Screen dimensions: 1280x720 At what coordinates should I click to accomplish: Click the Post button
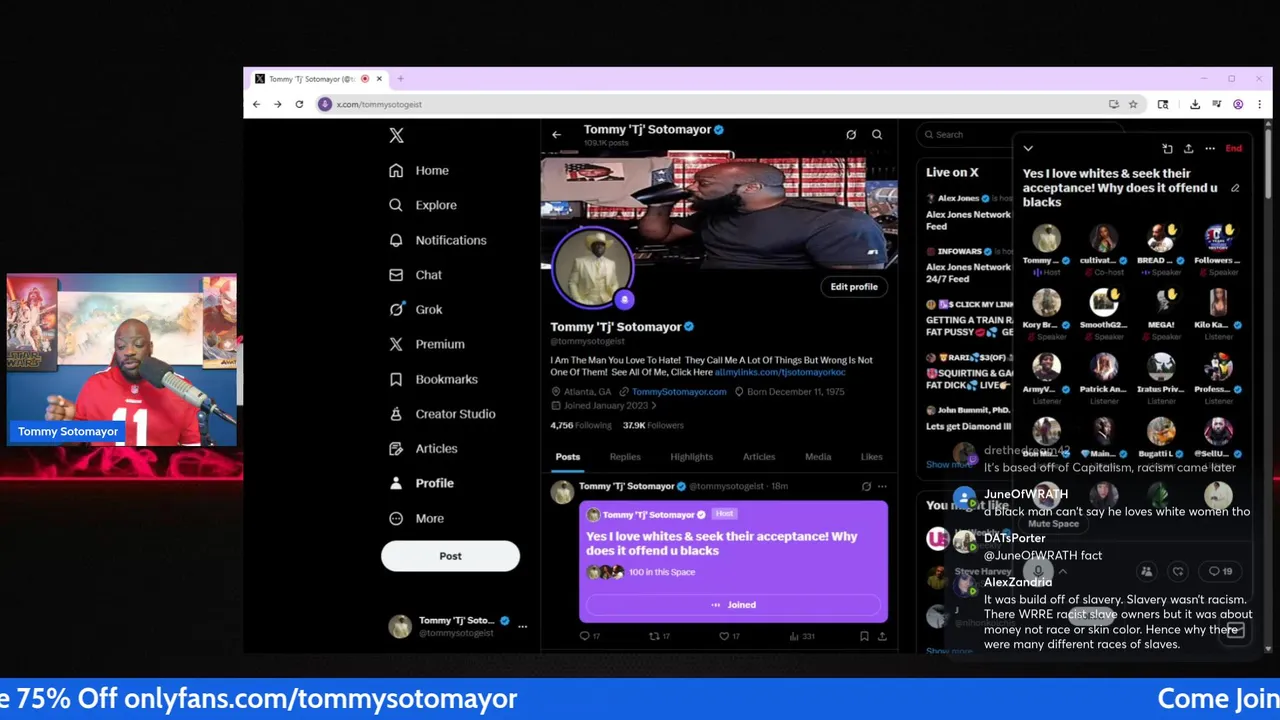pyautogui.click(x=450, y=556)
